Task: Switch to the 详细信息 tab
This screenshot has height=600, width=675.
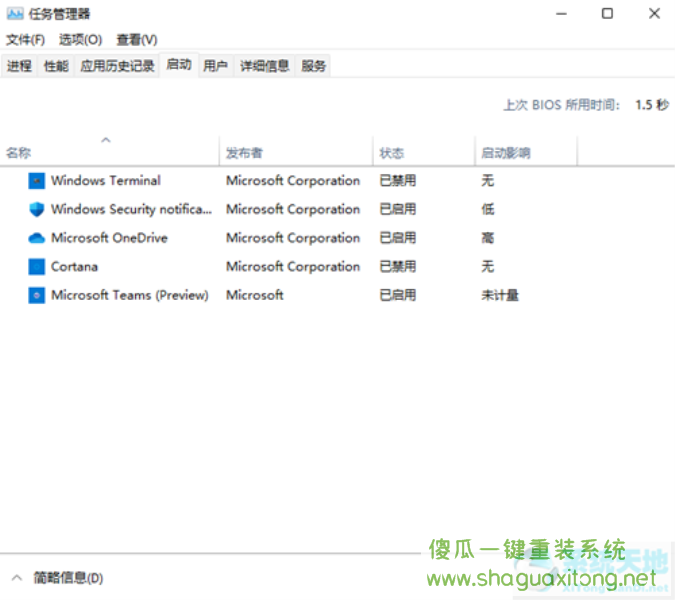Action: coord(264,66)
